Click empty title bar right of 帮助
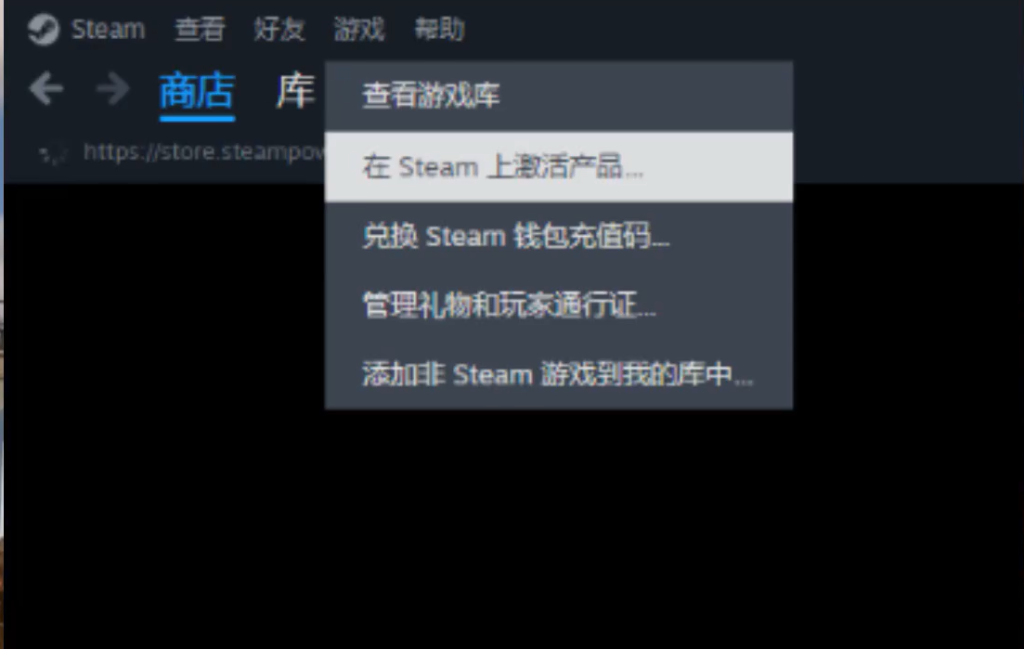 738,29
